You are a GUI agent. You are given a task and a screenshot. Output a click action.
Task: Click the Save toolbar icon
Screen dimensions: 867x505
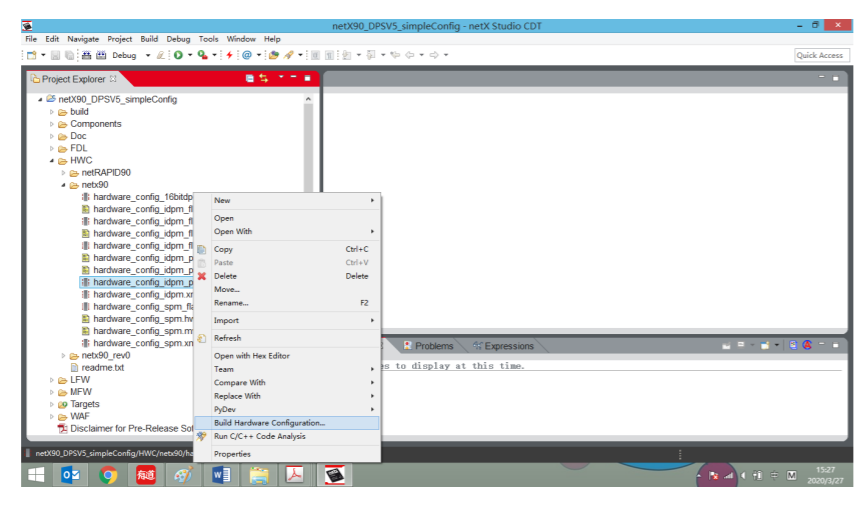[x=55, y=55]
